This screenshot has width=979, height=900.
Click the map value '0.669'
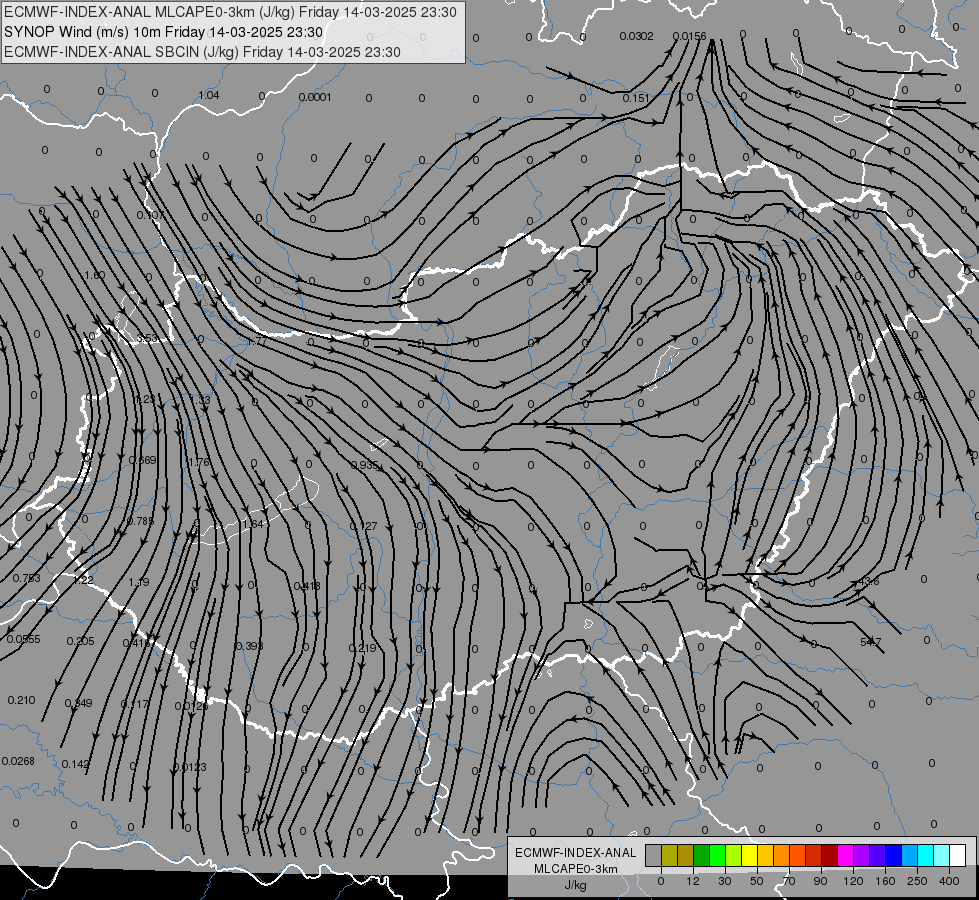(x=142, y=460)
